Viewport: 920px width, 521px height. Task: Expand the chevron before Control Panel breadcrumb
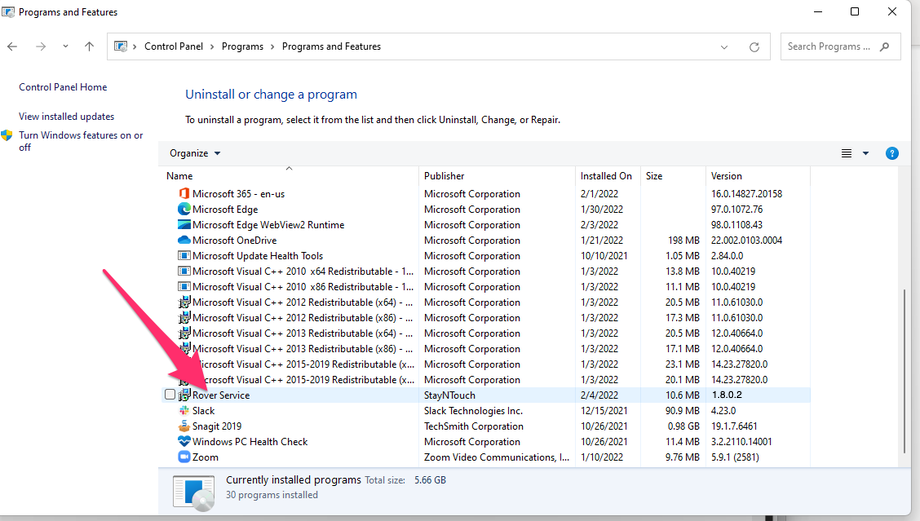[134, 46]
